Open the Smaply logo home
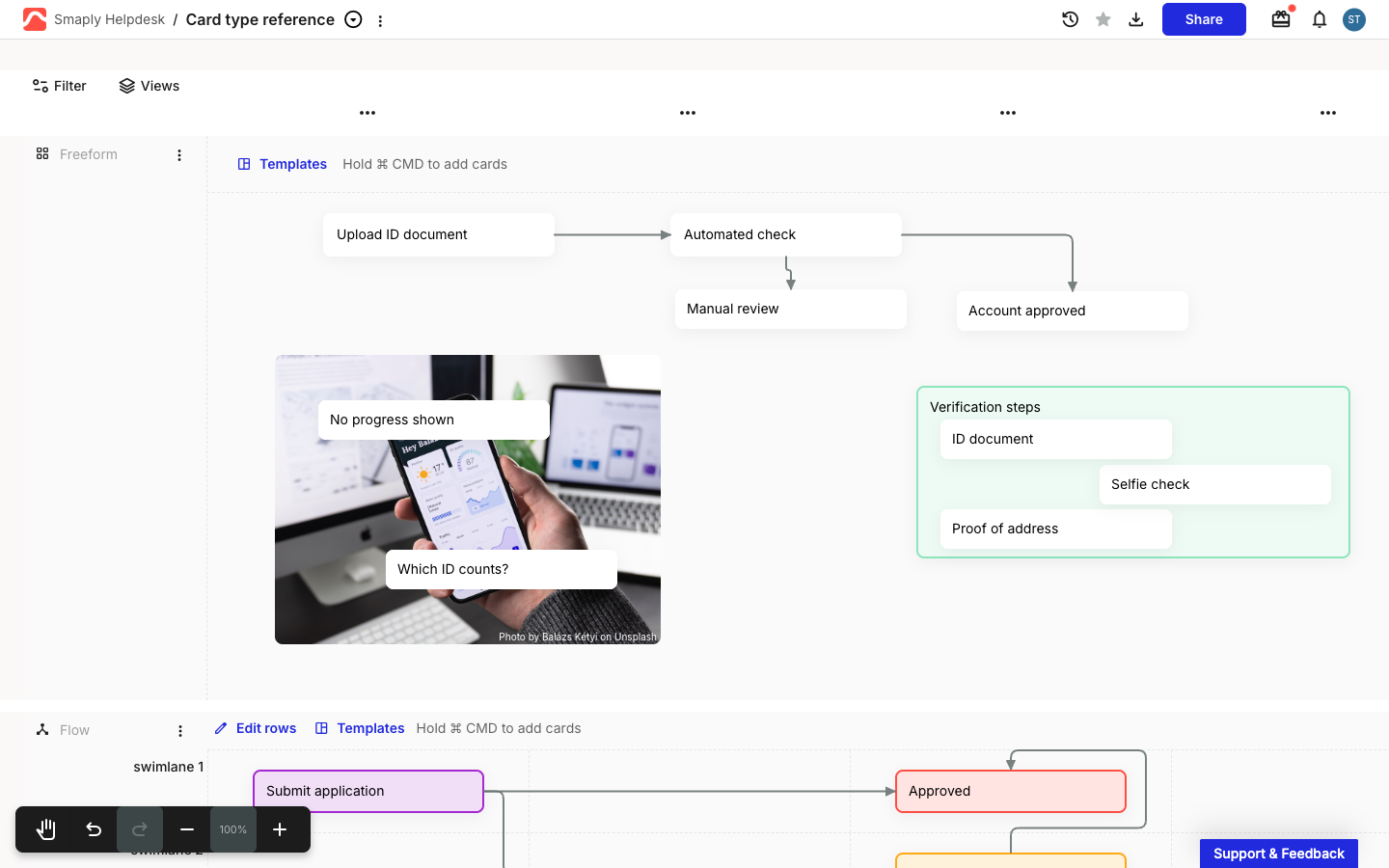This screenshot has width=1389, height=868. [x=35, y=19]
